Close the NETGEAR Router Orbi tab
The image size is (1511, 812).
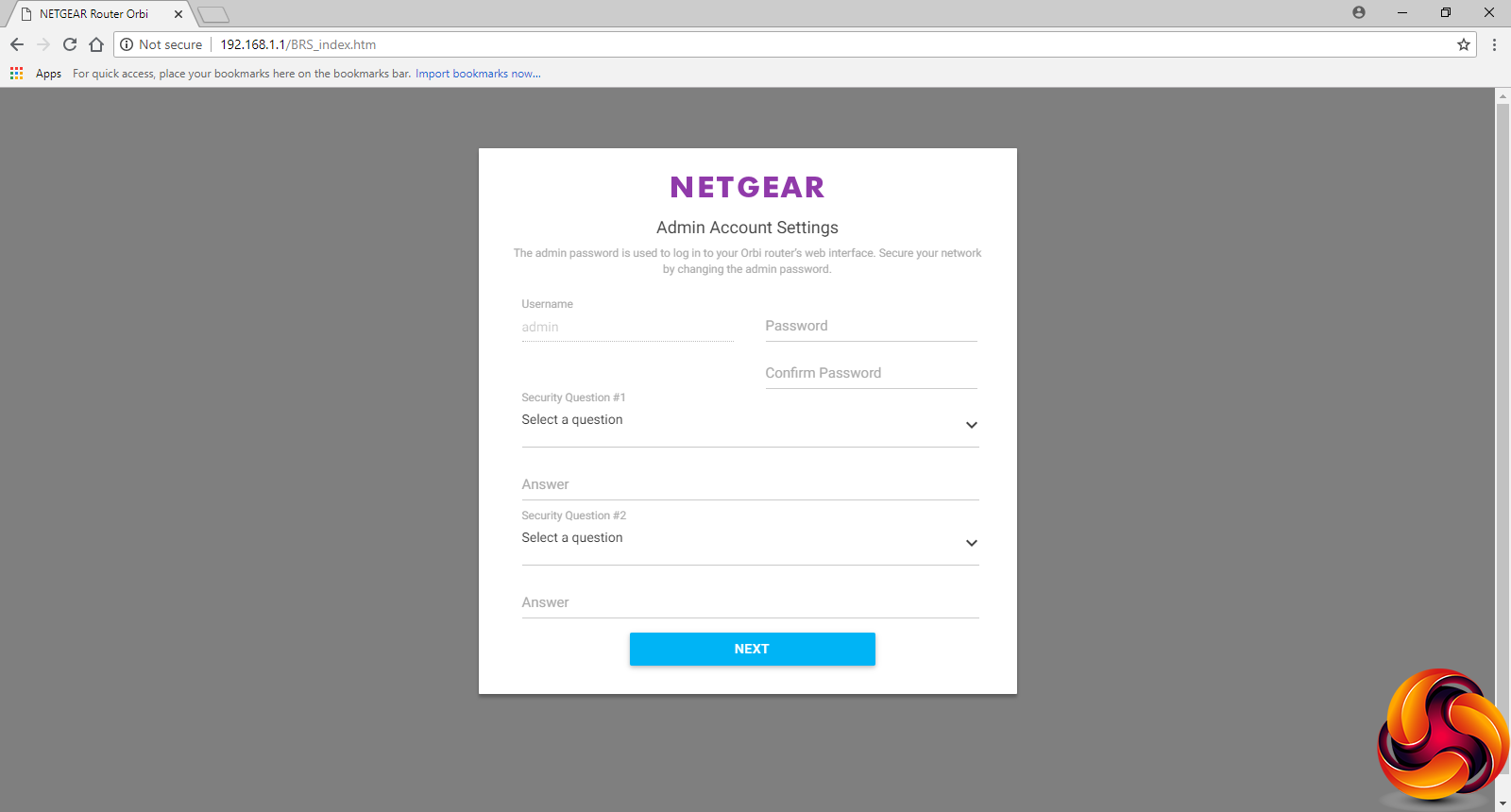pos(178,14)
